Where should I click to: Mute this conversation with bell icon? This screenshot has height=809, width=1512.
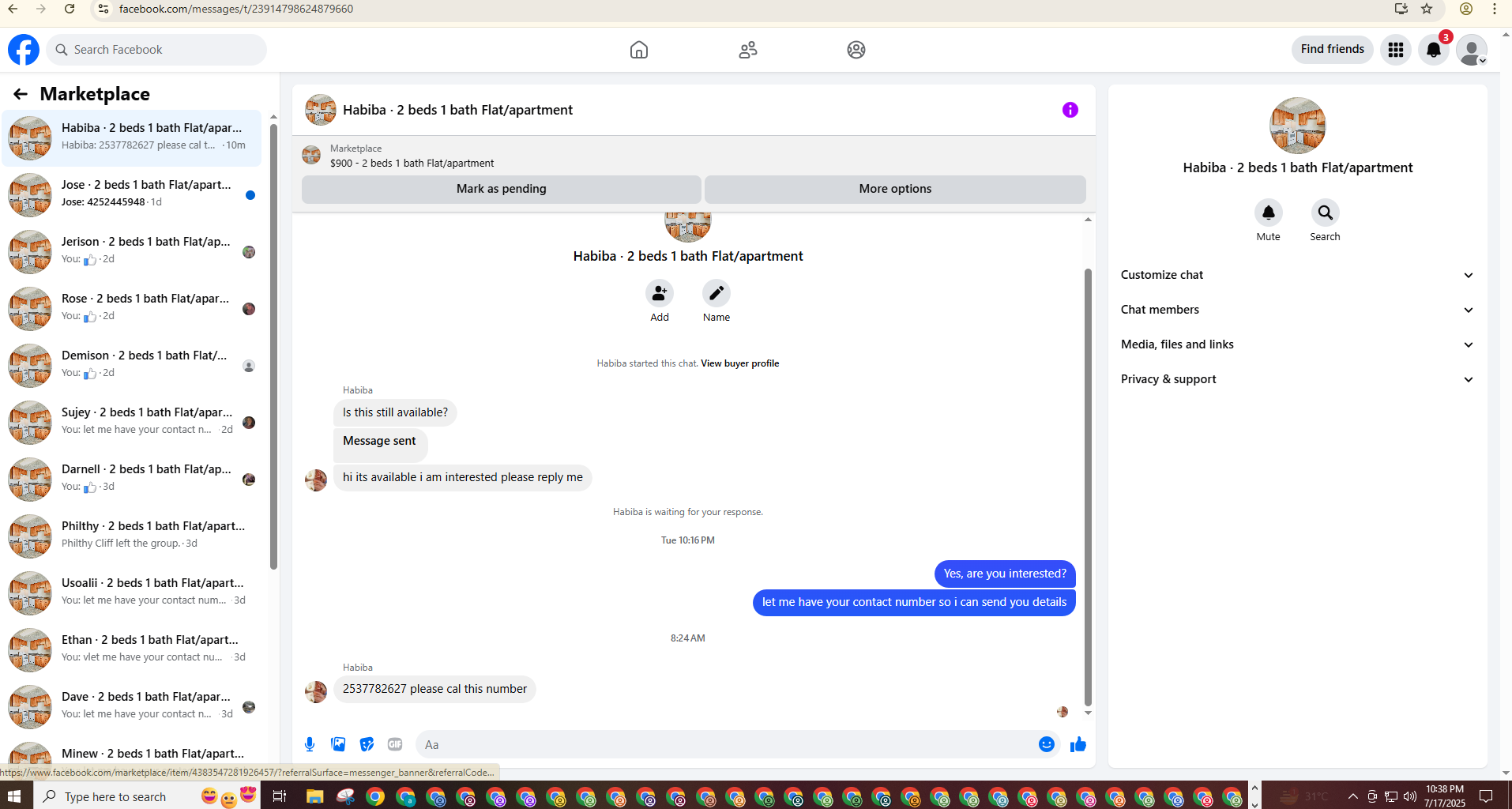[x=1269, y=213]
